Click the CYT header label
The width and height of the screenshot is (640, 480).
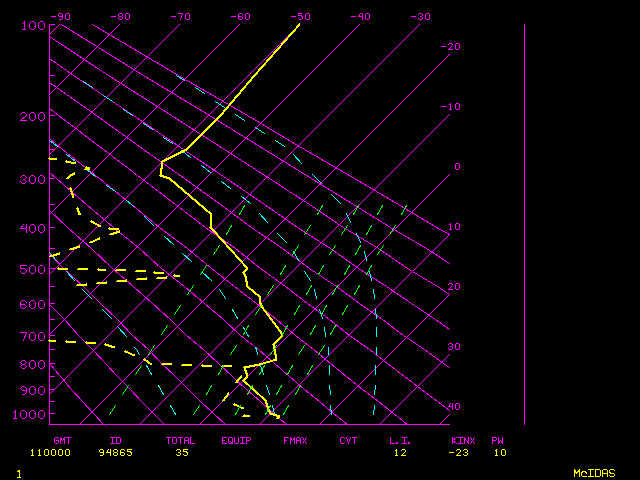348,440
